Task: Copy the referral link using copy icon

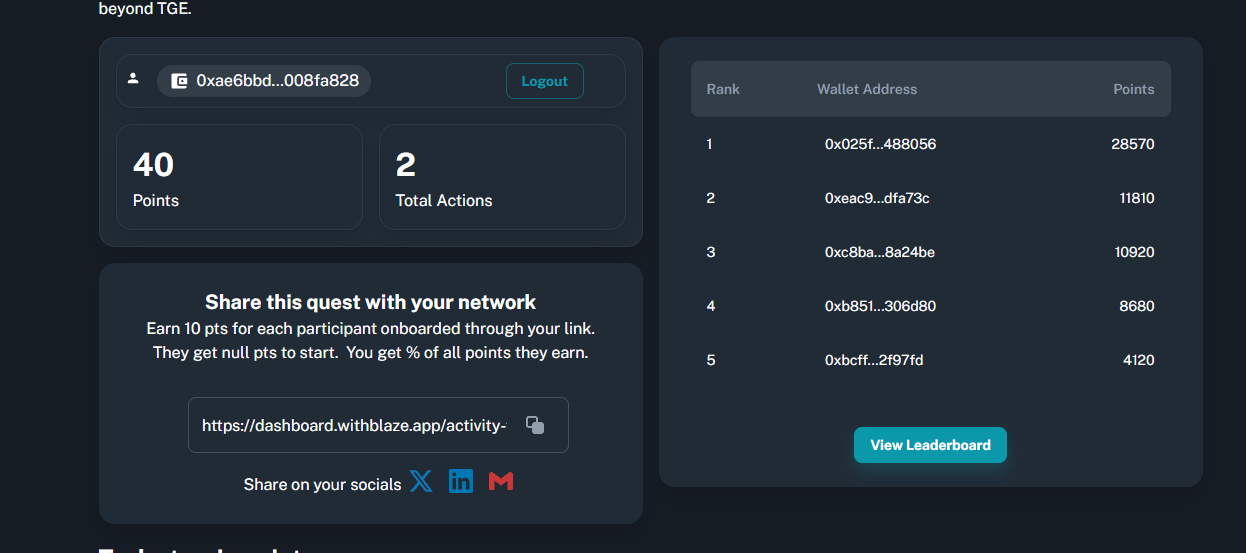Action: pos(535,425)
